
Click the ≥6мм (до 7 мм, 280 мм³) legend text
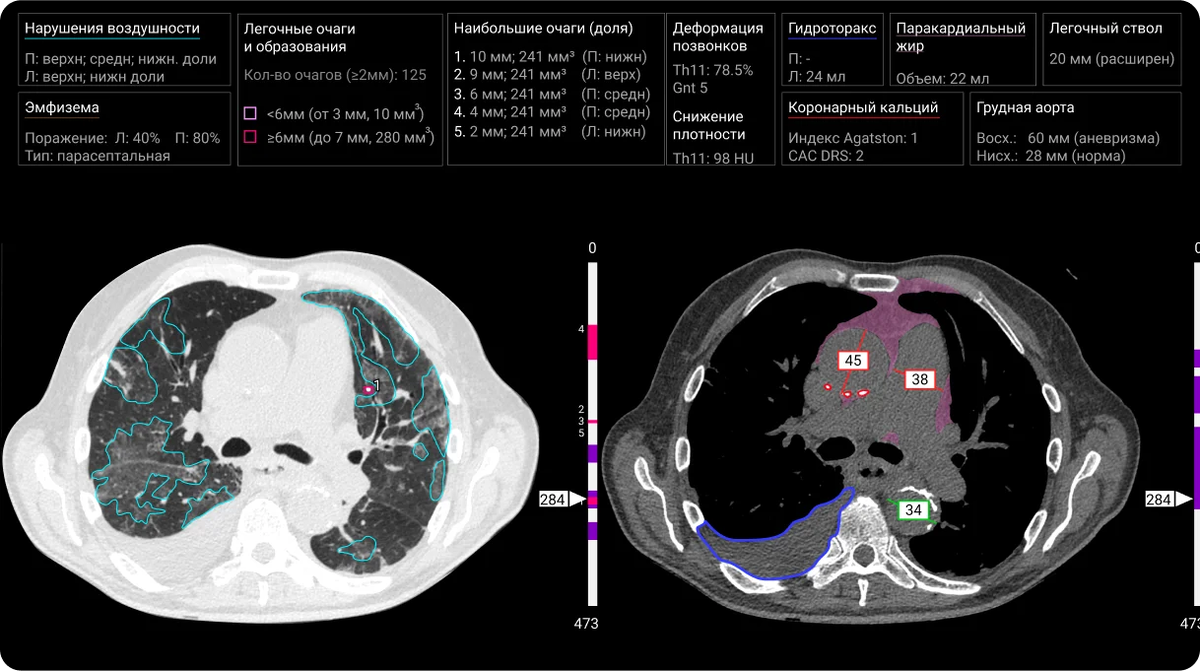click(349, 138)
